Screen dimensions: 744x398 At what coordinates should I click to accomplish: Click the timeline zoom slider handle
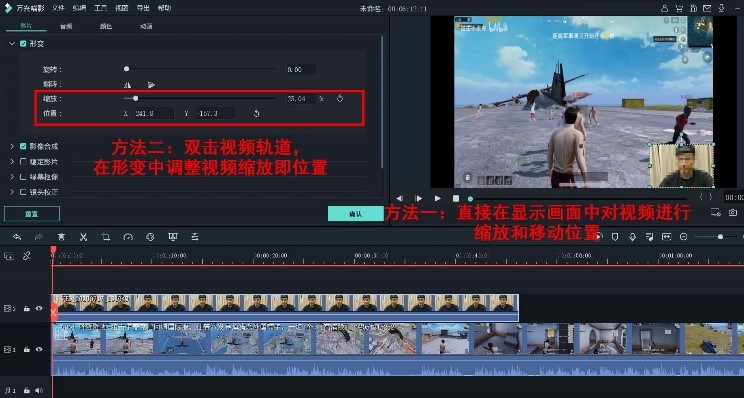[x=720, y=237]
